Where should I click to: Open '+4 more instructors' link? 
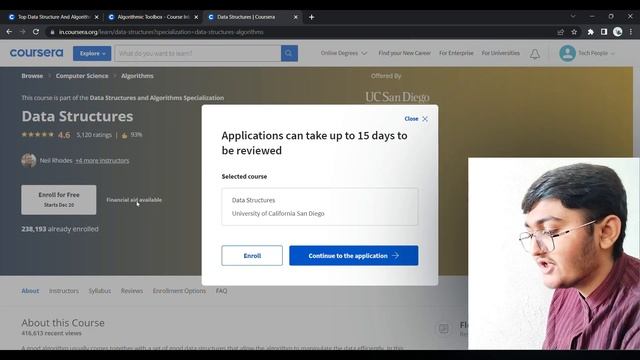[102, 161]
